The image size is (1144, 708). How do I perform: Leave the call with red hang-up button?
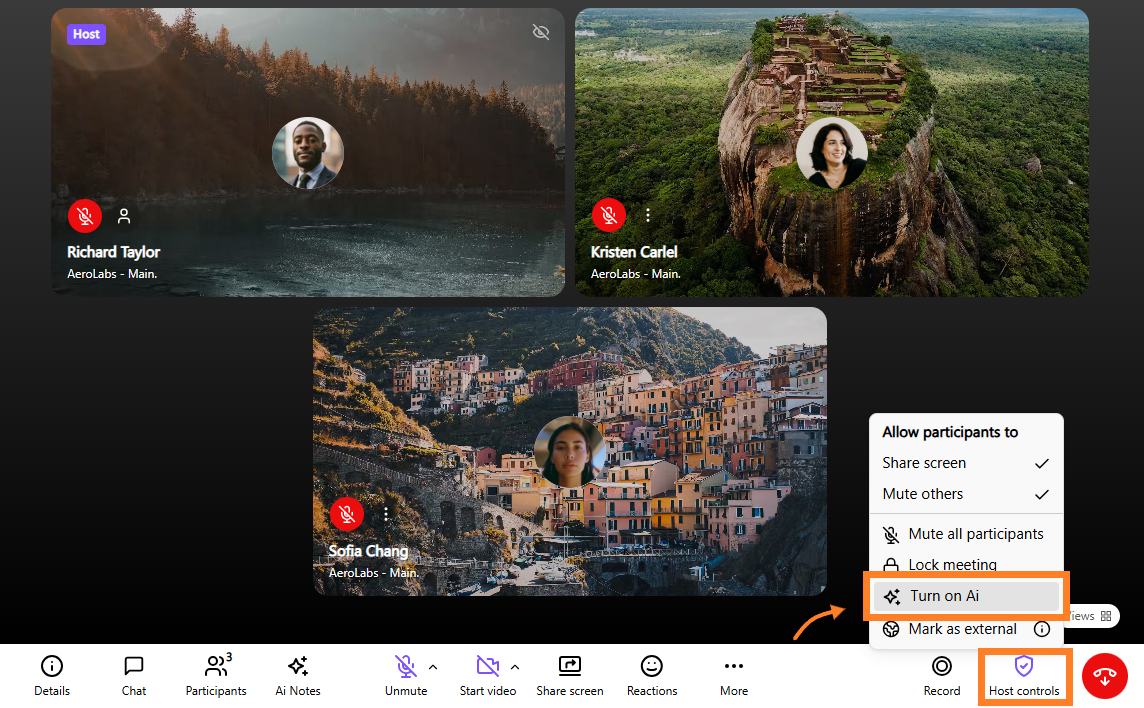1105,676
